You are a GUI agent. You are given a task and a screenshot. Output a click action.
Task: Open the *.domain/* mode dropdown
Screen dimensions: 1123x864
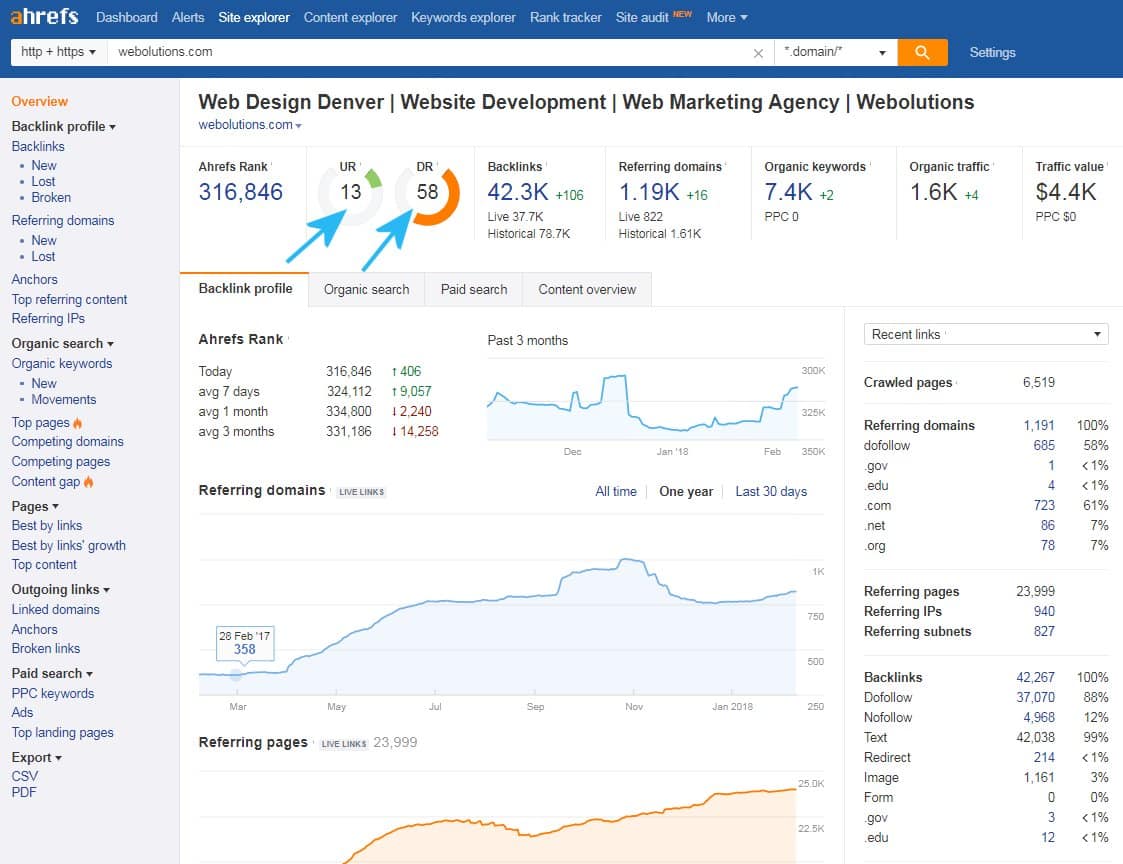[835, 52]
